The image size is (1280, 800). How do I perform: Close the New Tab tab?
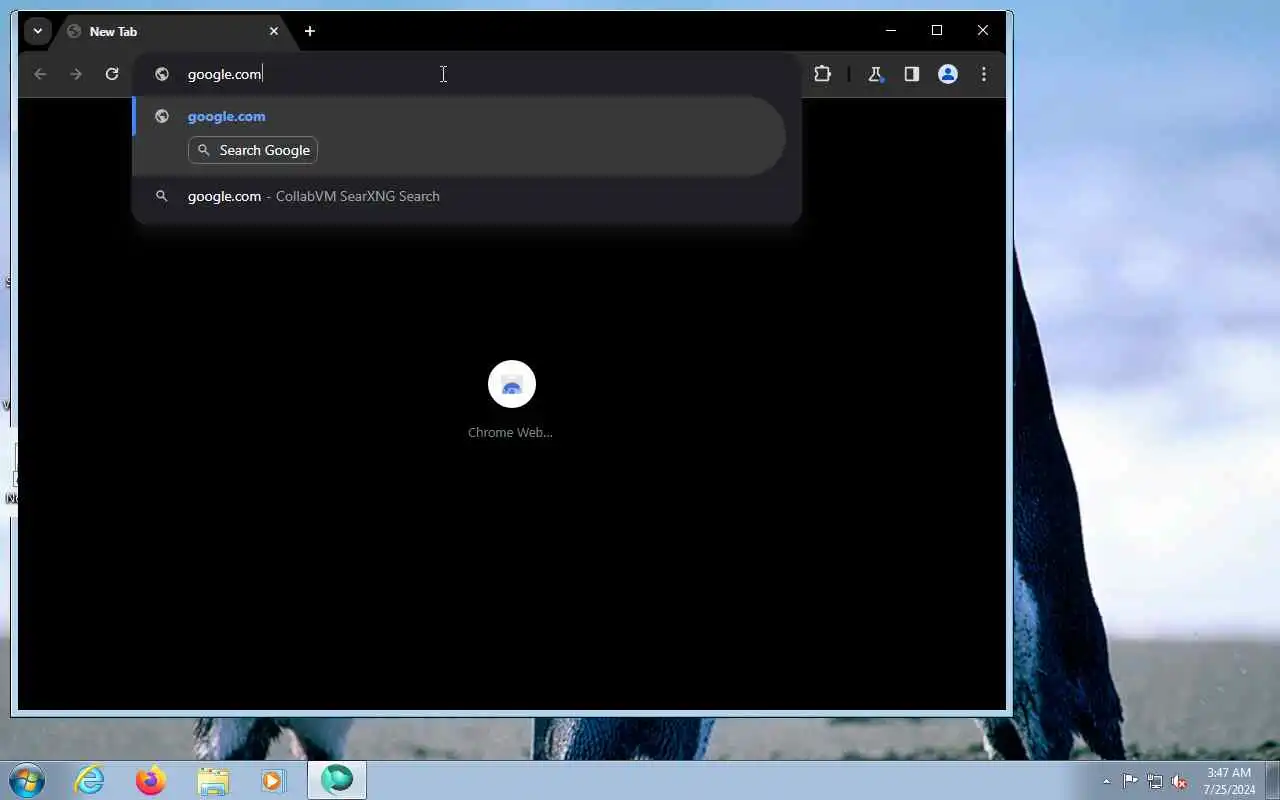[273, 32]
